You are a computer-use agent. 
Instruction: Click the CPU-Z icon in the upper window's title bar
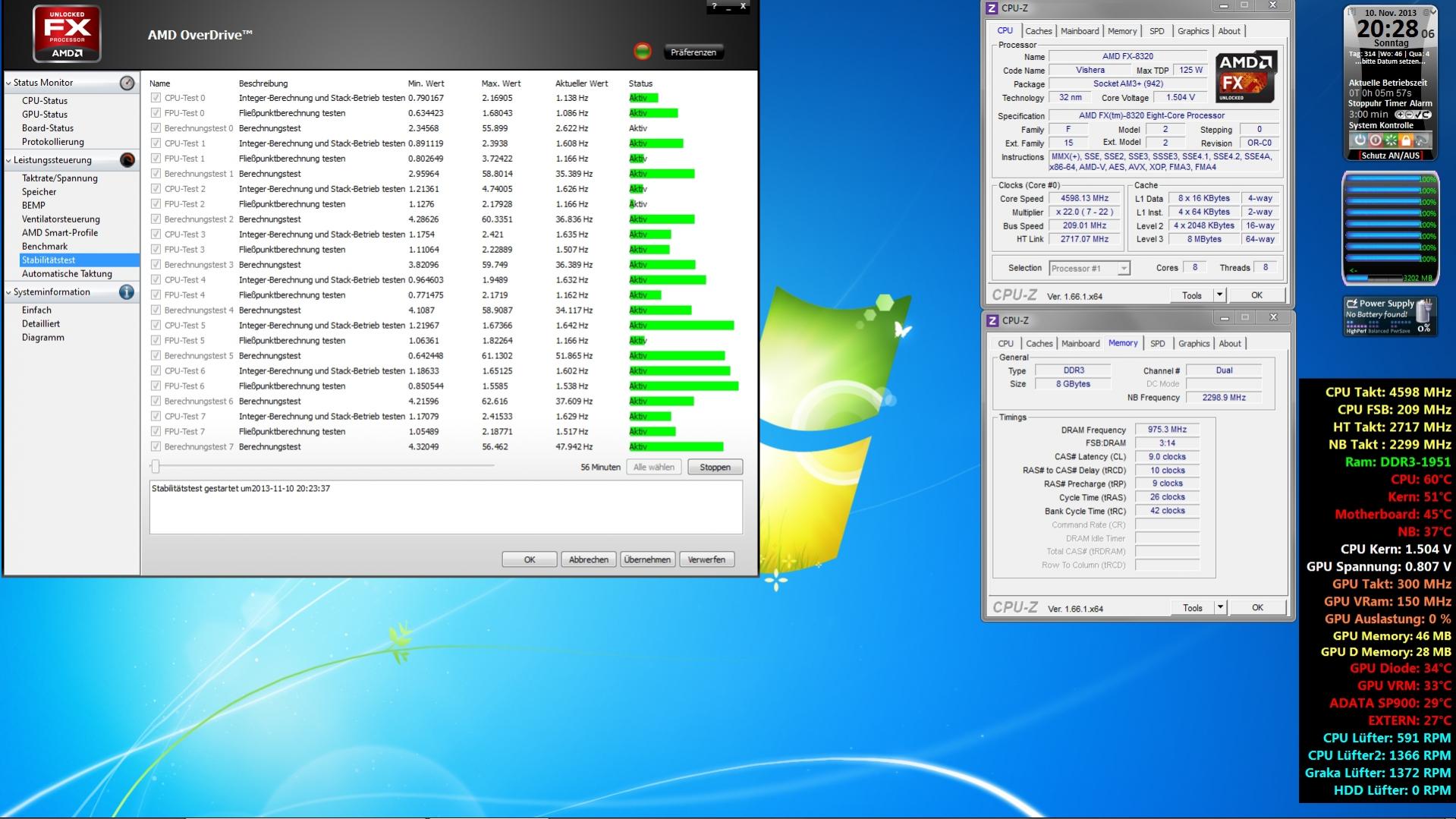click(x=992, y=8)
